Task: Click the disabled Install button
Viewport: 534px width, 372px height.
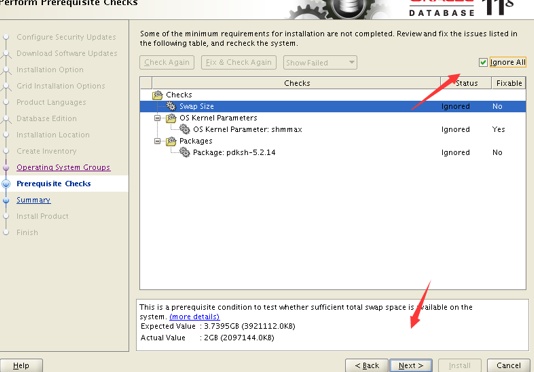Action: pyautogui.click(x=460, y=366)
